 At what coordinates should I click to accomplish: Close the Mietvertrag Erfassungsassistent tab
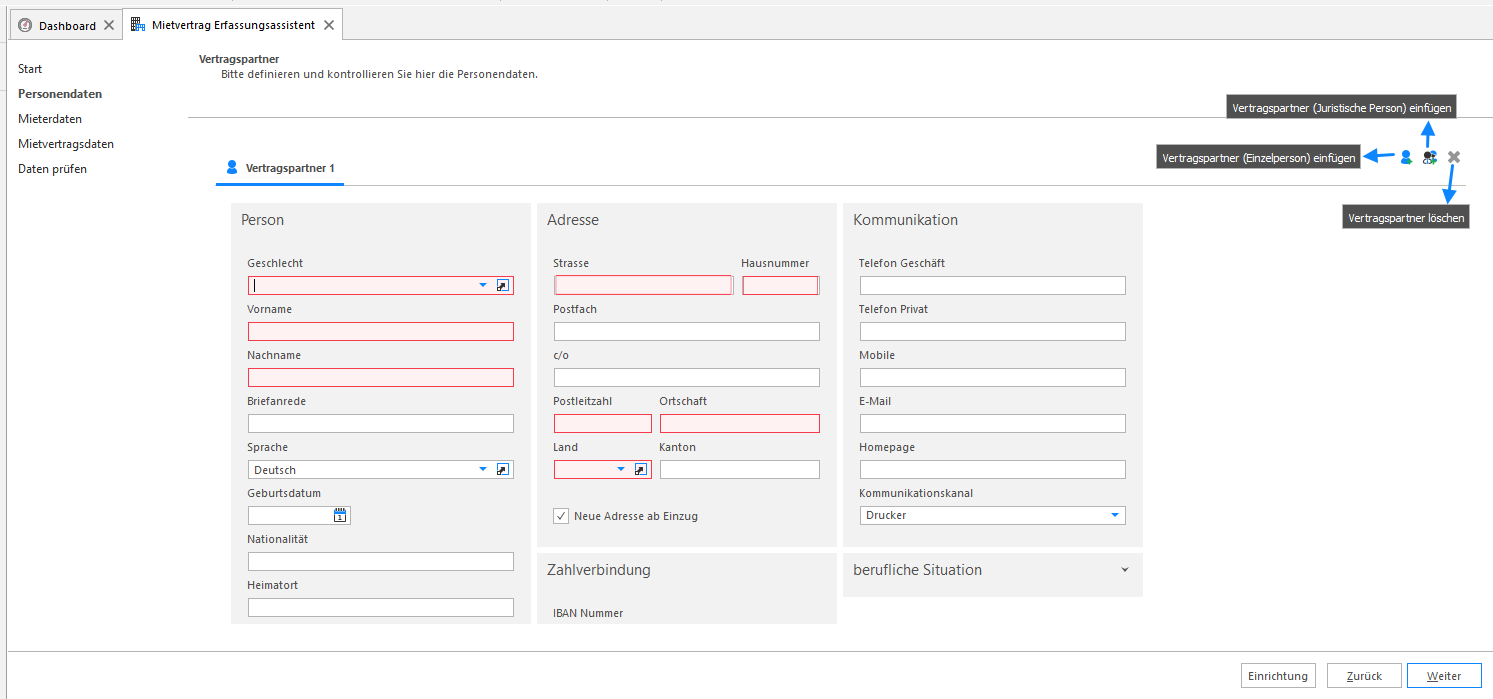tap(328, 25)
